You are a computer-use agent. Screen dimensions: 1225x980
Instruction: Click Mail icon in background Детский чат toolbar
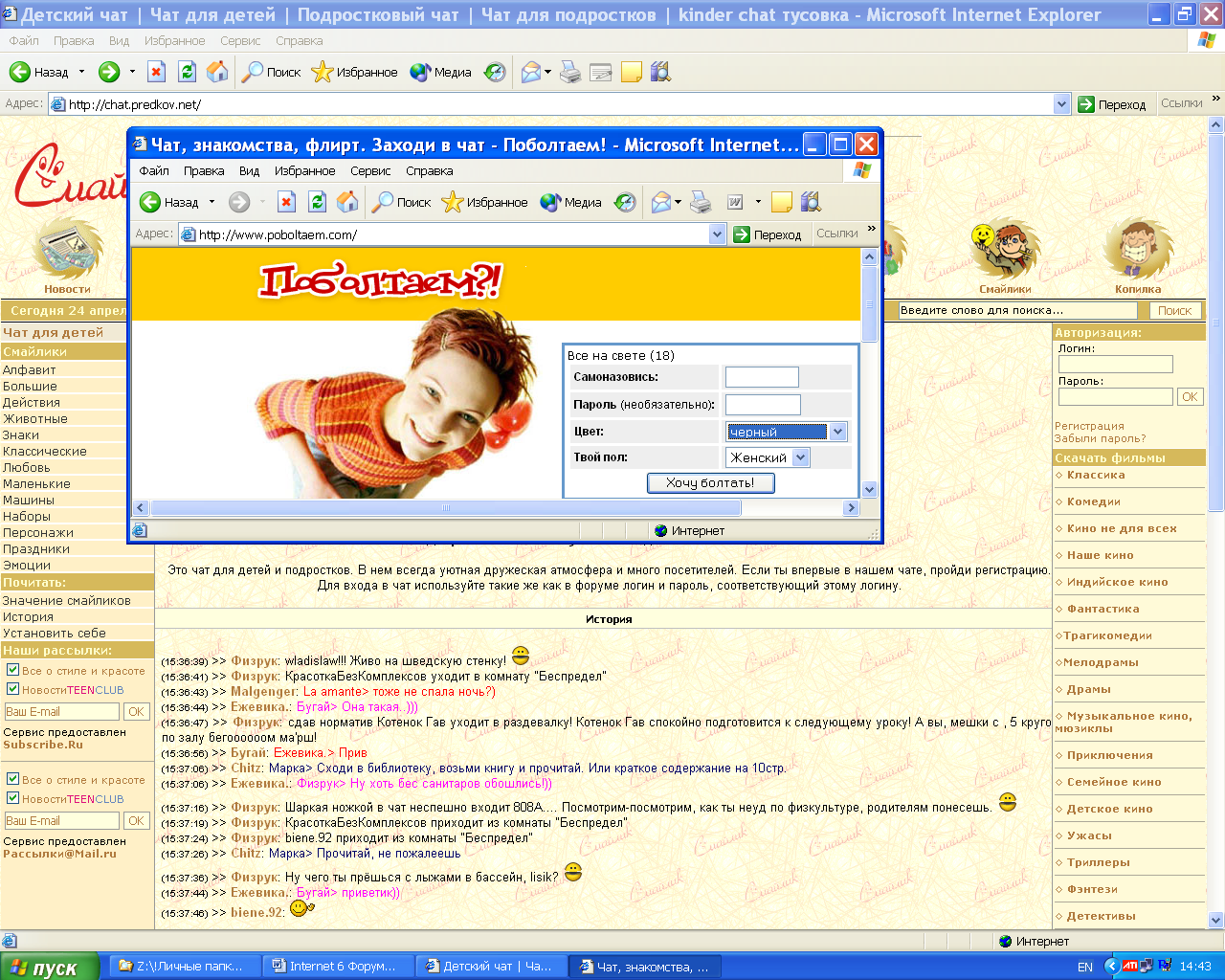(530, 72)
